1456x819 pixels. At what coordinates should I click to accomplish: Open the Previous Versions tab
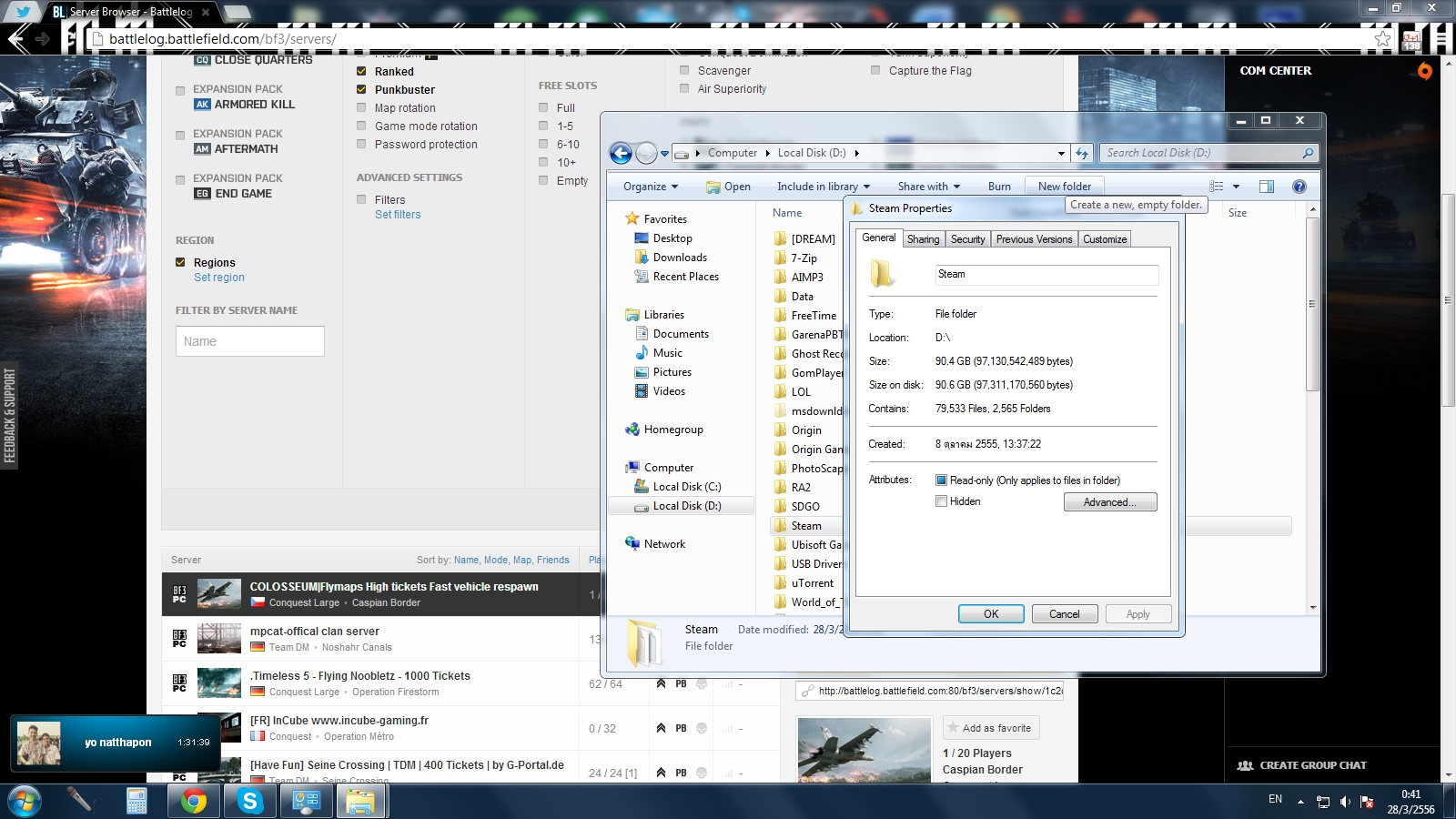pos(1034,239)
